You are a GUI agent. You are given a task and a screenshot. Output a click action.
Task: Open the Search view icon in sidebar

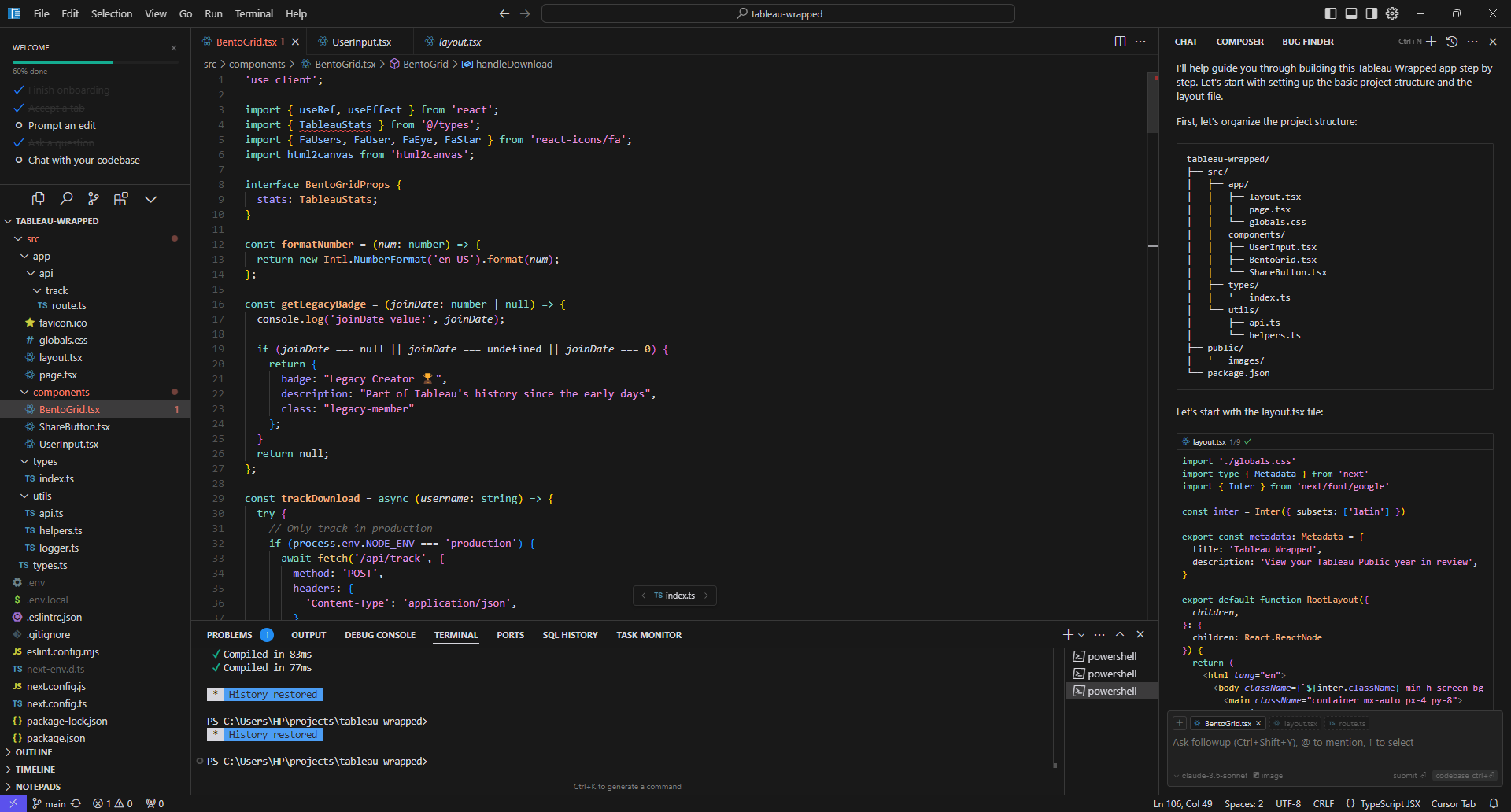[x=66, y=199]
